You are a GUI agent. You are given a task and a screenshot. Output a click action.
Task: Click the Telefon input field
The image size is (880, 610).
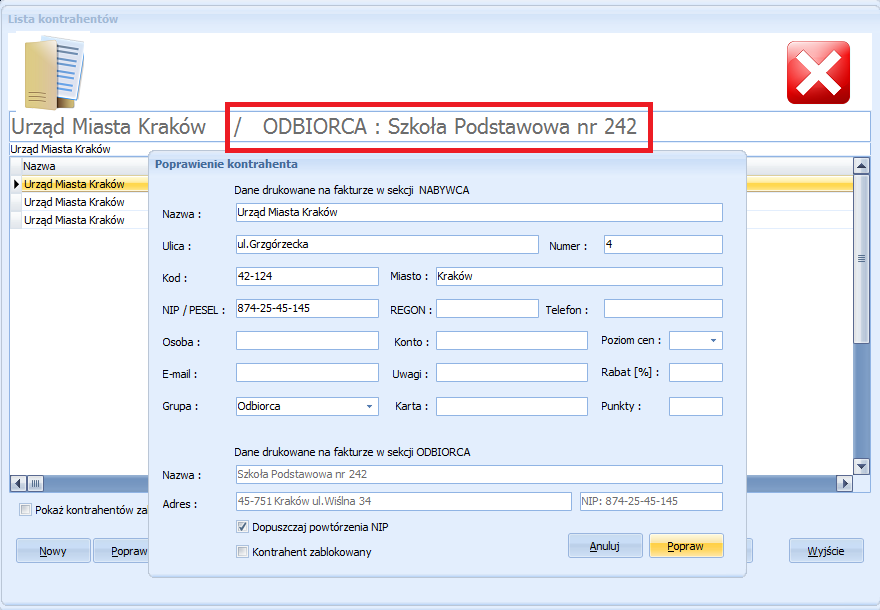point(663,309)
